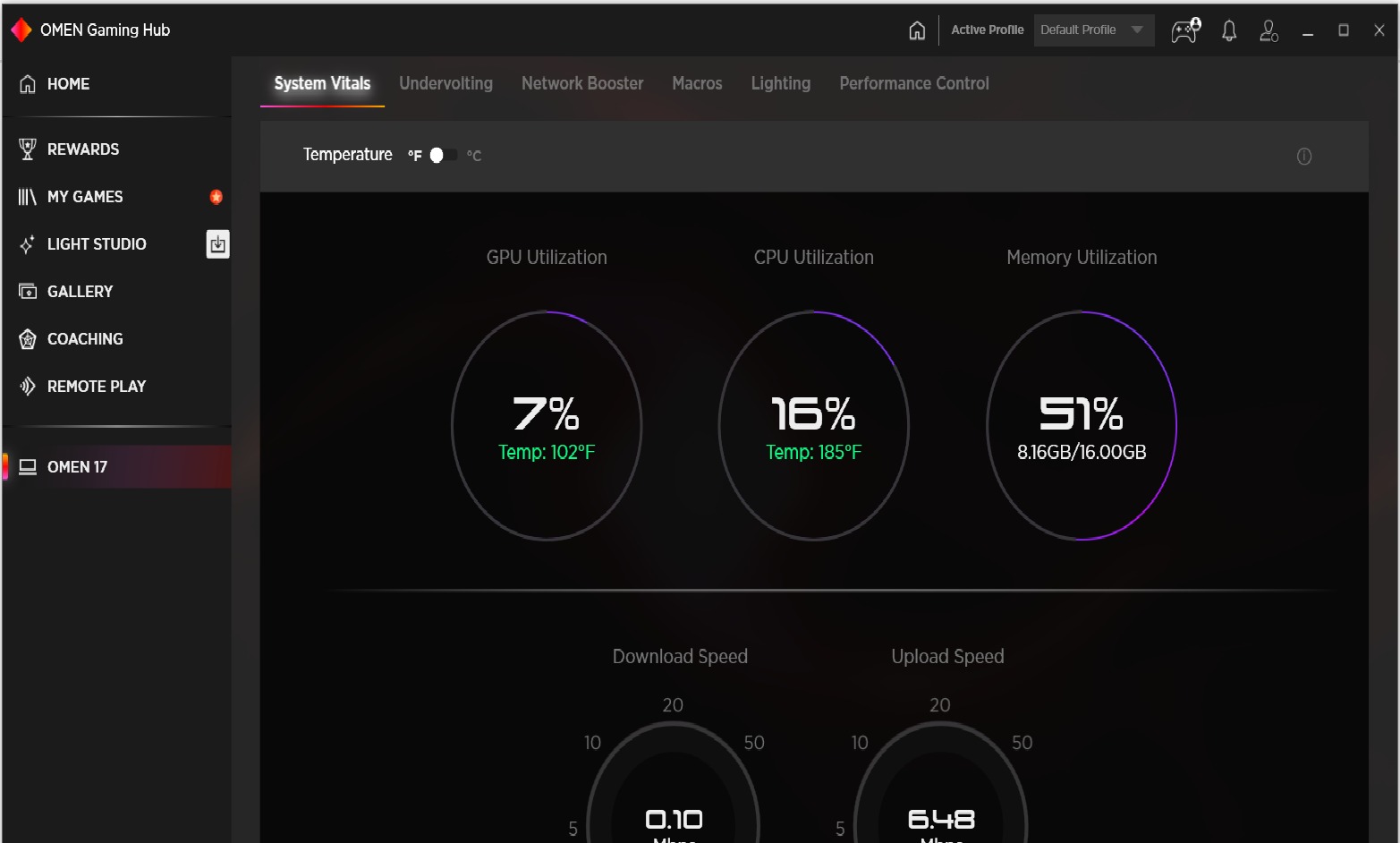Viewport: 1400px width, 843px height.
Task: Open MY GAMES in the sidebar
Action: pos(116,197)
